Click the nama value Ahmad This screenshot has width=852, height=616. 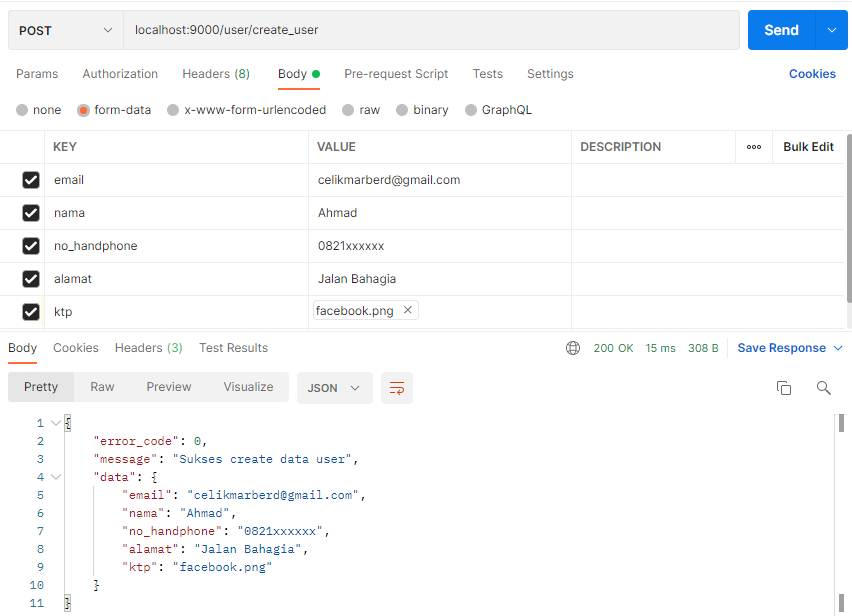[x=337, y=213]
